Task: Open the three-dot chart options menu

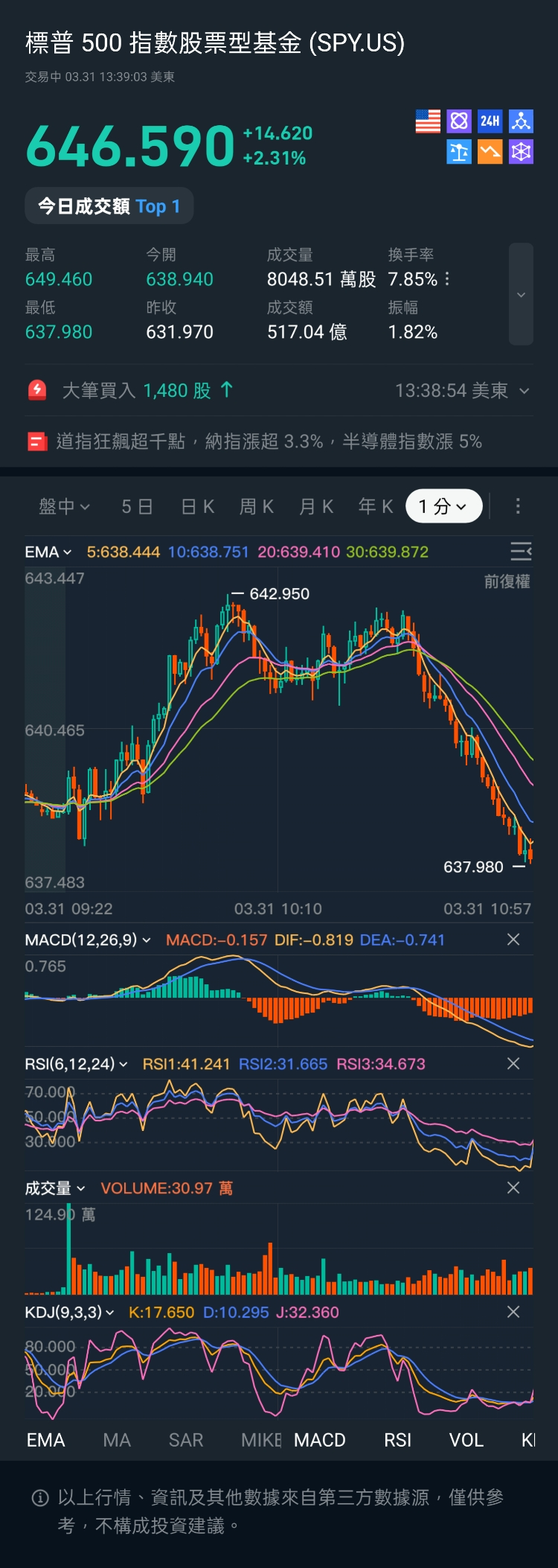Action: click(x=518, y=506)
